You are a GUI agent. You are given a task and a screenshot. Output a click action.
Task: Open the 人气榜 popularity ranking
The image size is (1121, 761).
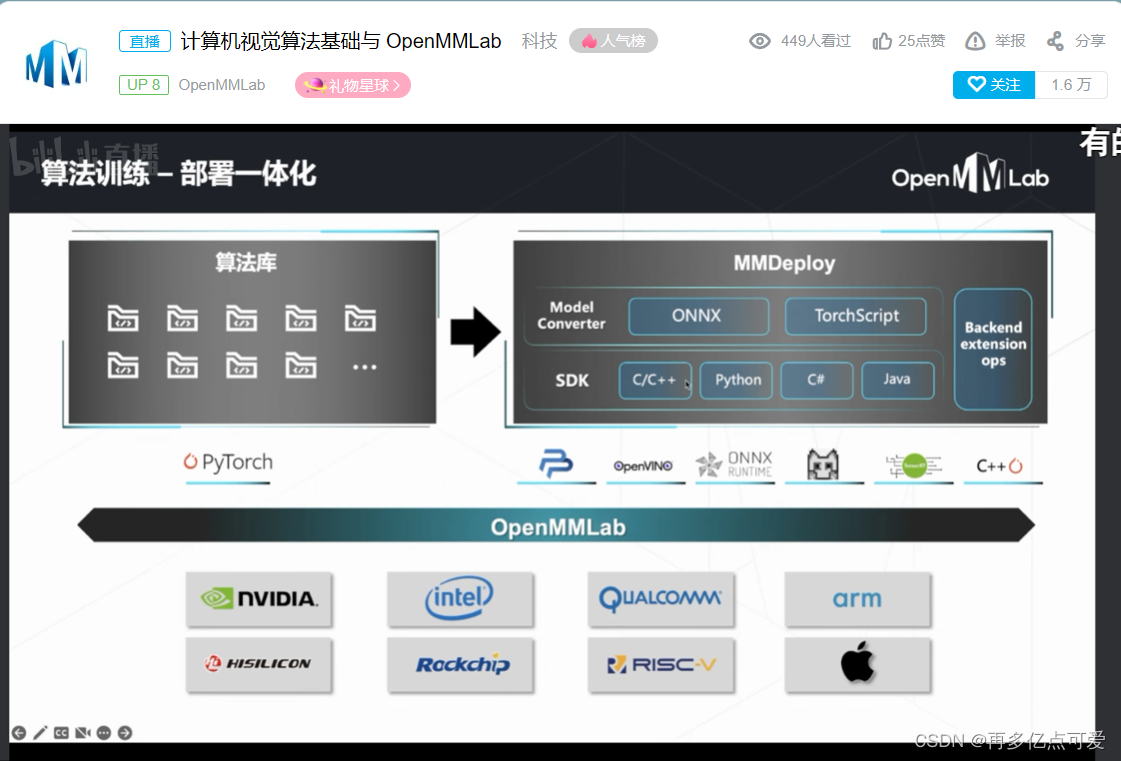613,41
